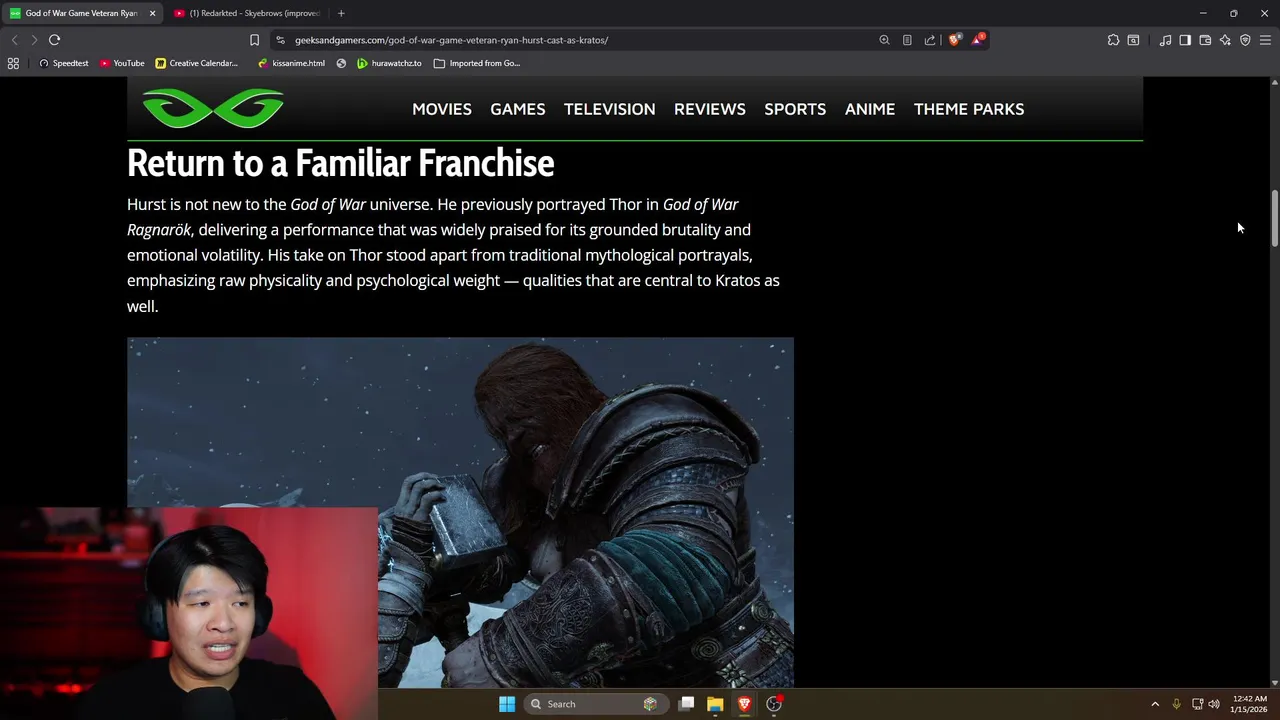Screen dimensions: 1280x720
Task: Open site settings icon in address bar
Action: 281,40
